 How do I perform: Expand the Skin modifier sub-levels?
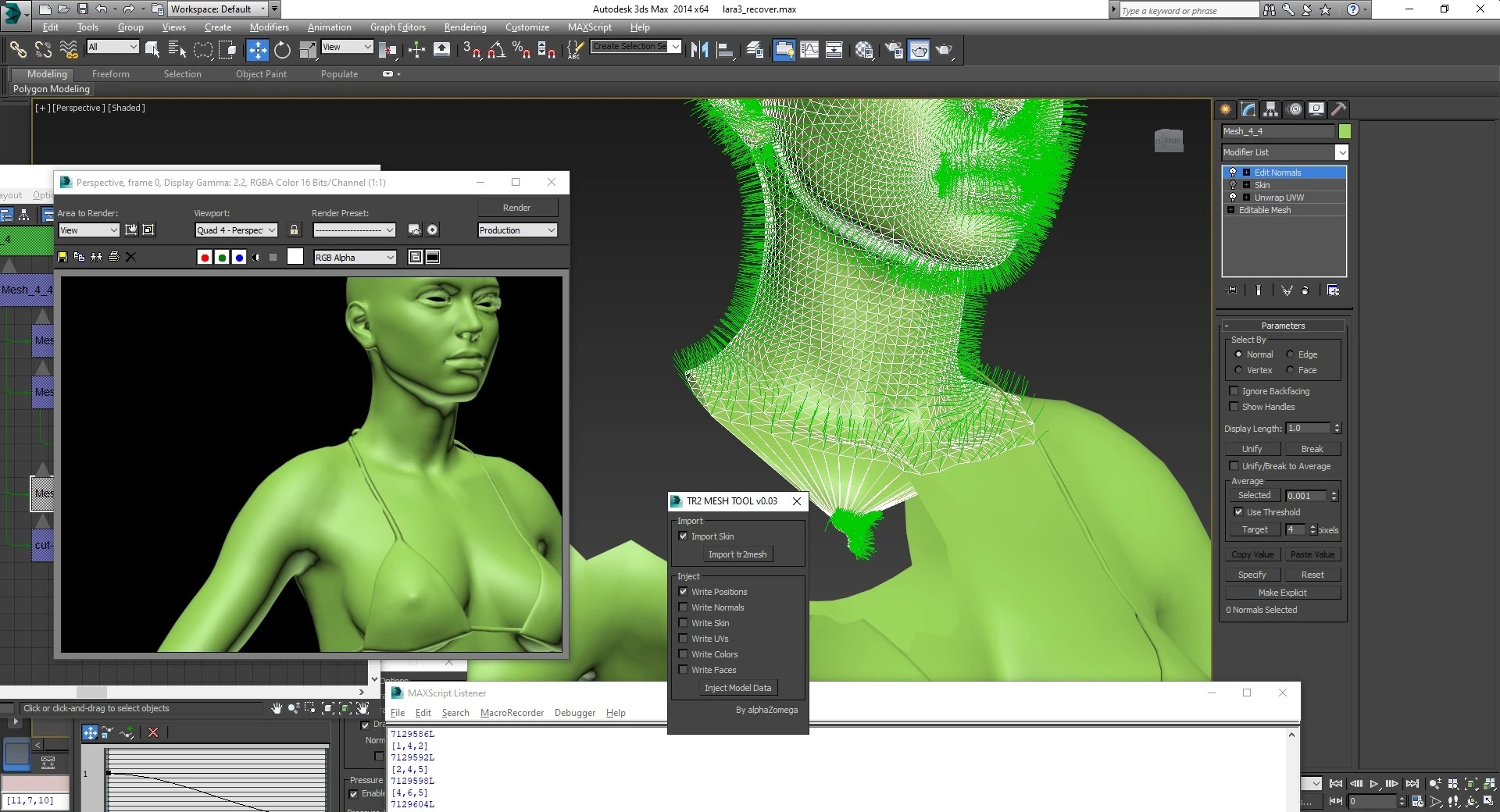click(x=1247, y=185)
